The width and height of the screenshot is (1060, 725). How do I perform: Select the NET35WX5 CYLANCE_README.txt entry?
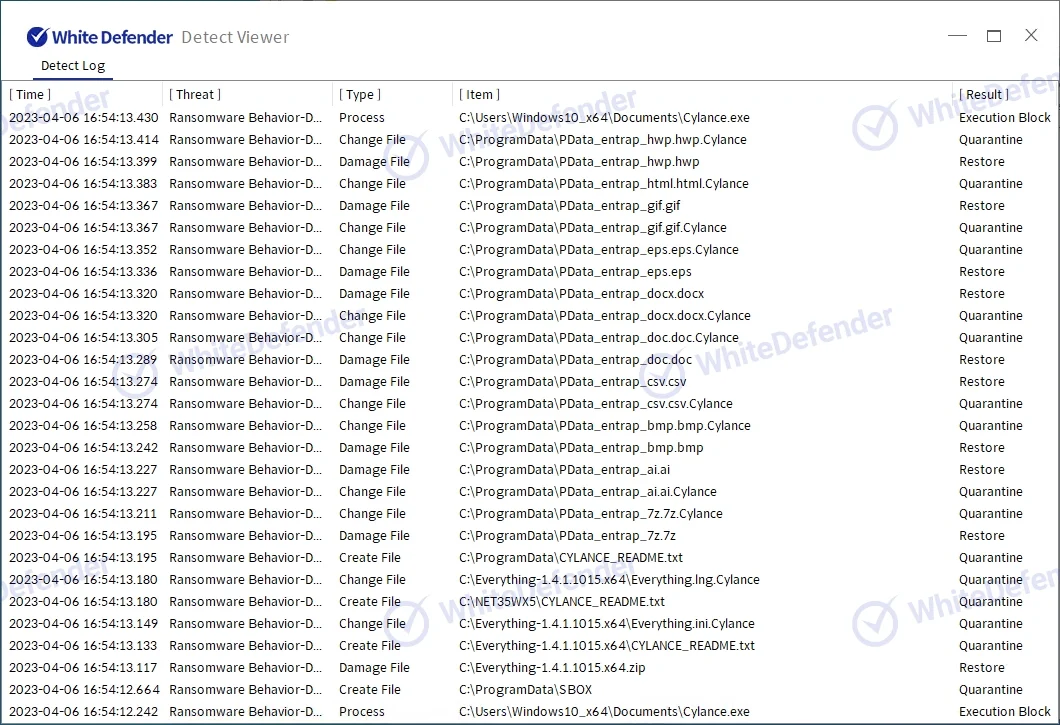tap(561, 602)
